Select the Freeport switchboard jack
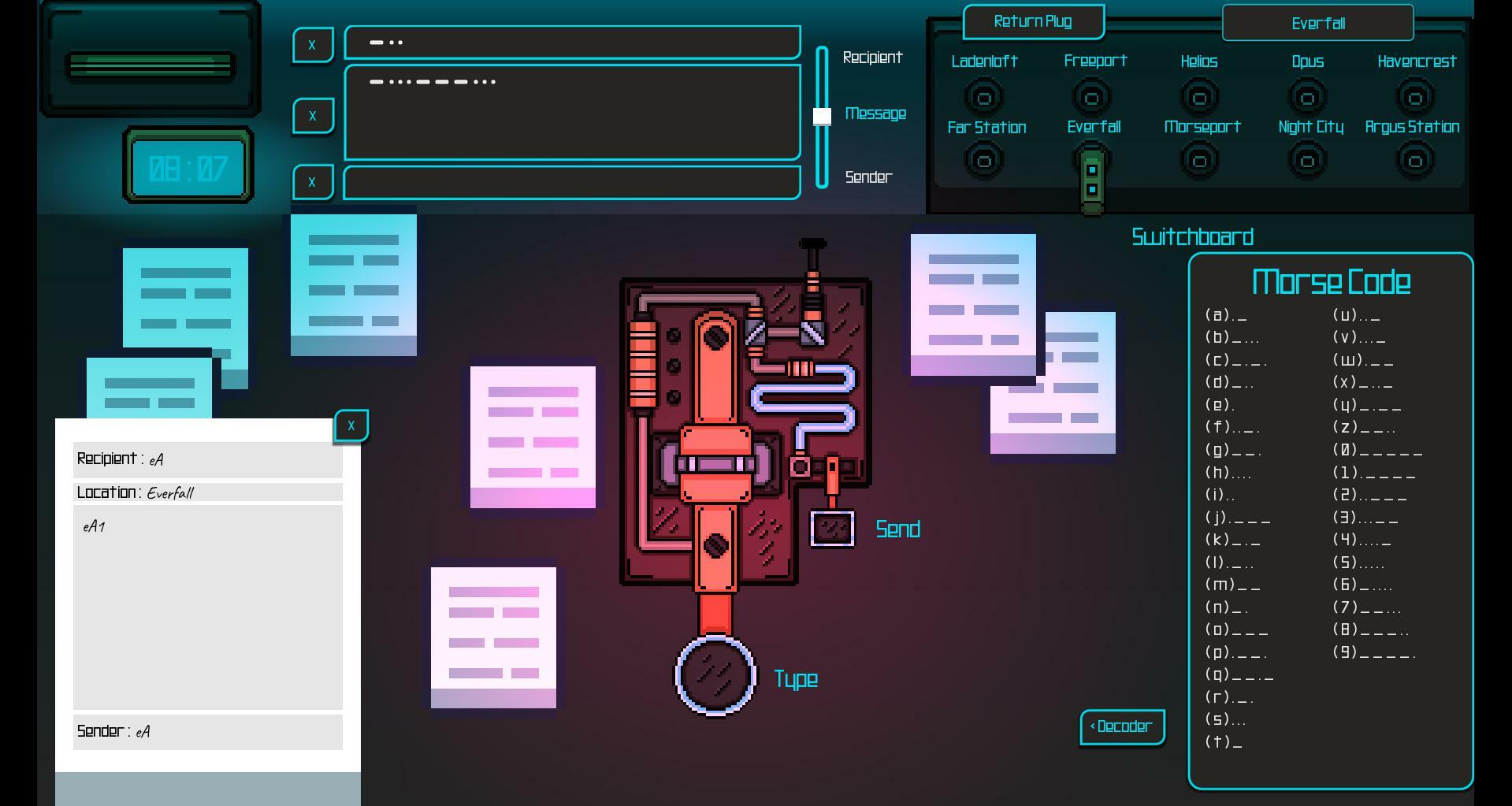This screenshot has height=806, width=1512. 1091,98
